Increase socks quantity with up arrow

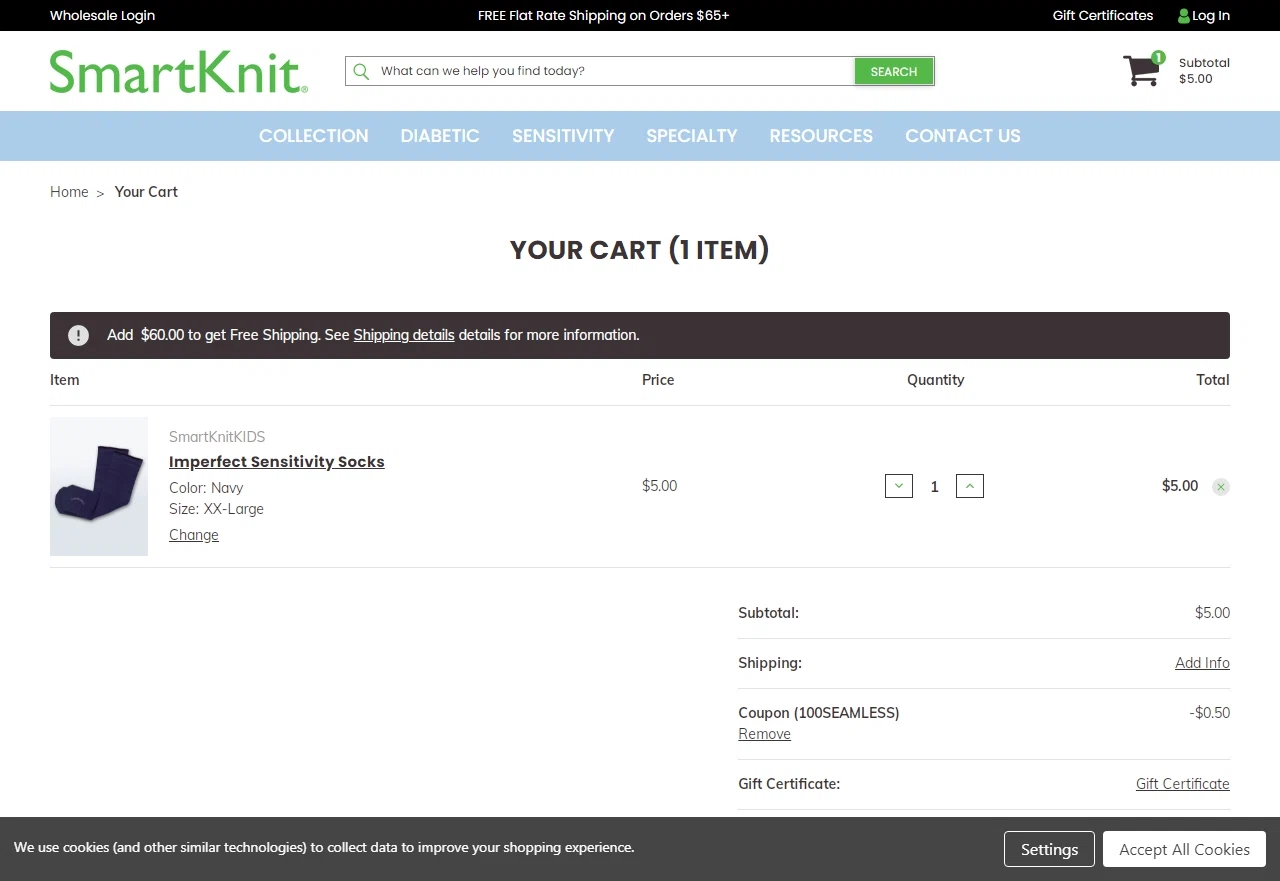(970, 486)
